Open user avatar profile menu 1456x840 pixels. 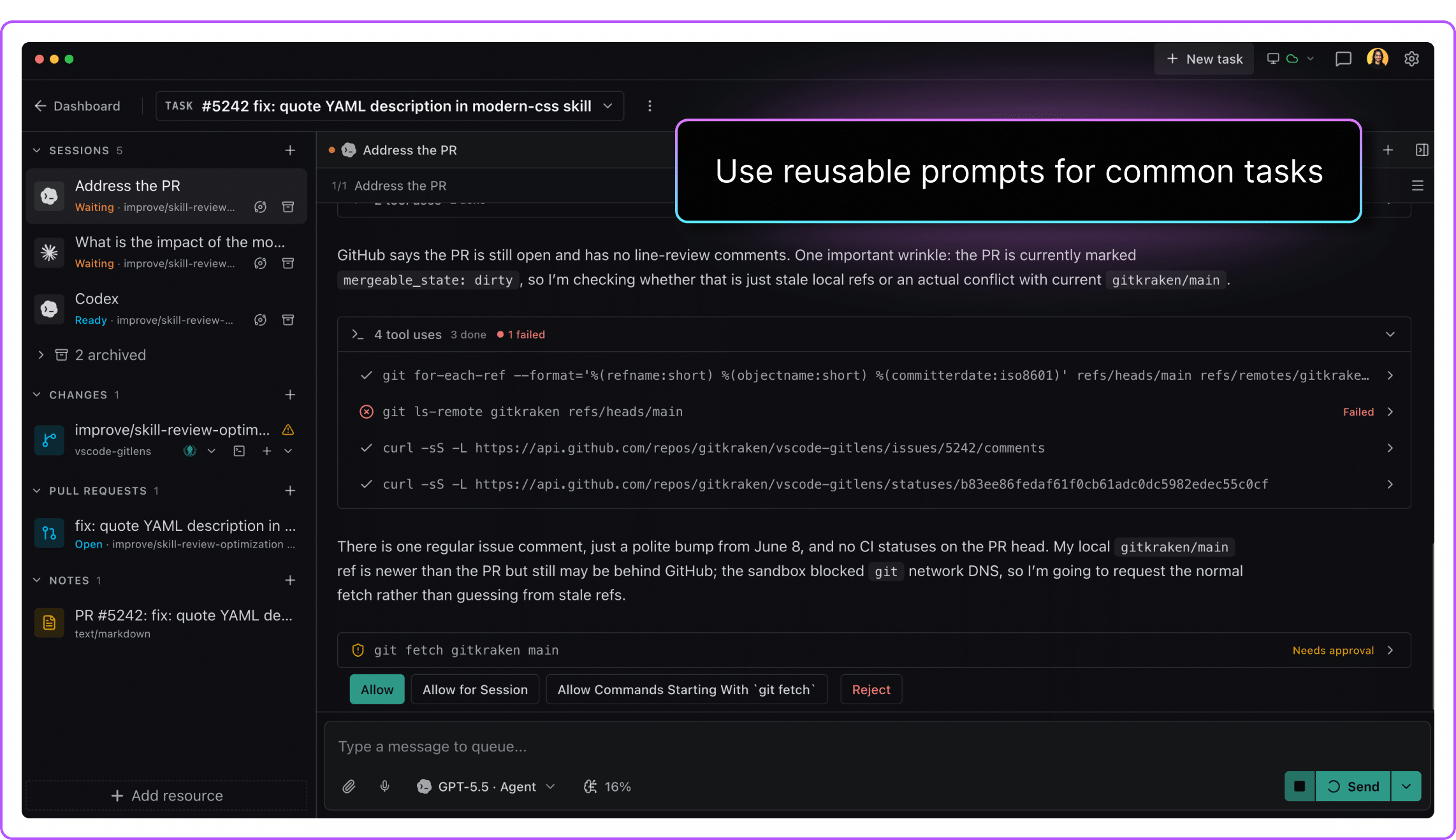[x=1378, y=58]
